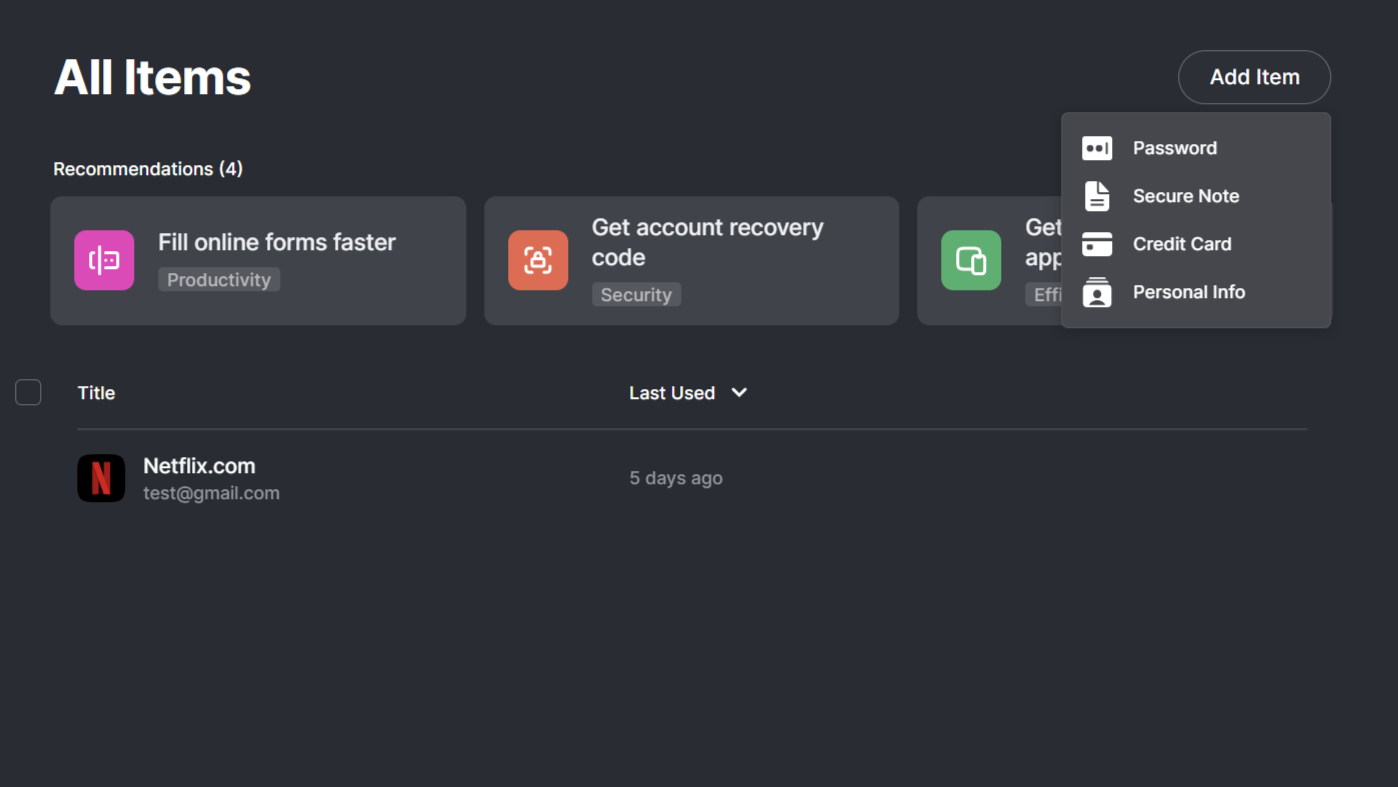The height and width of the screenshot is (787, 1398).
Task: Expand the Last Used sort chevron
Action: click(739, 393)
